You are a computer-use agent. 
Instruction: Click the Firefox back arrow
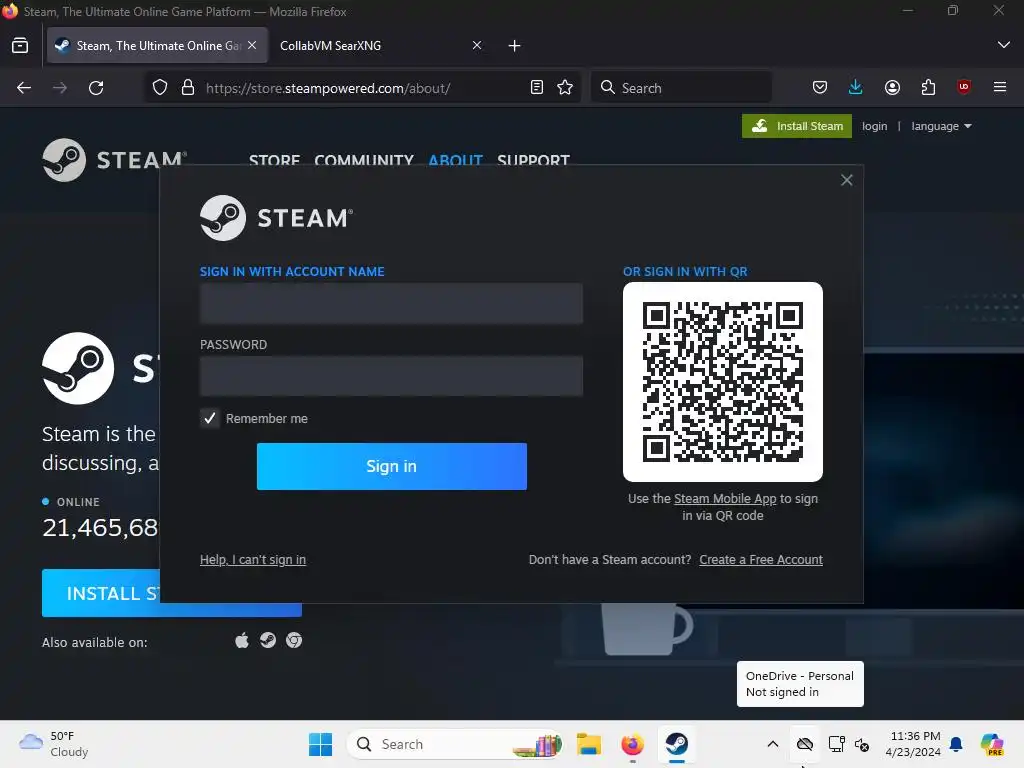pos(24,88)
